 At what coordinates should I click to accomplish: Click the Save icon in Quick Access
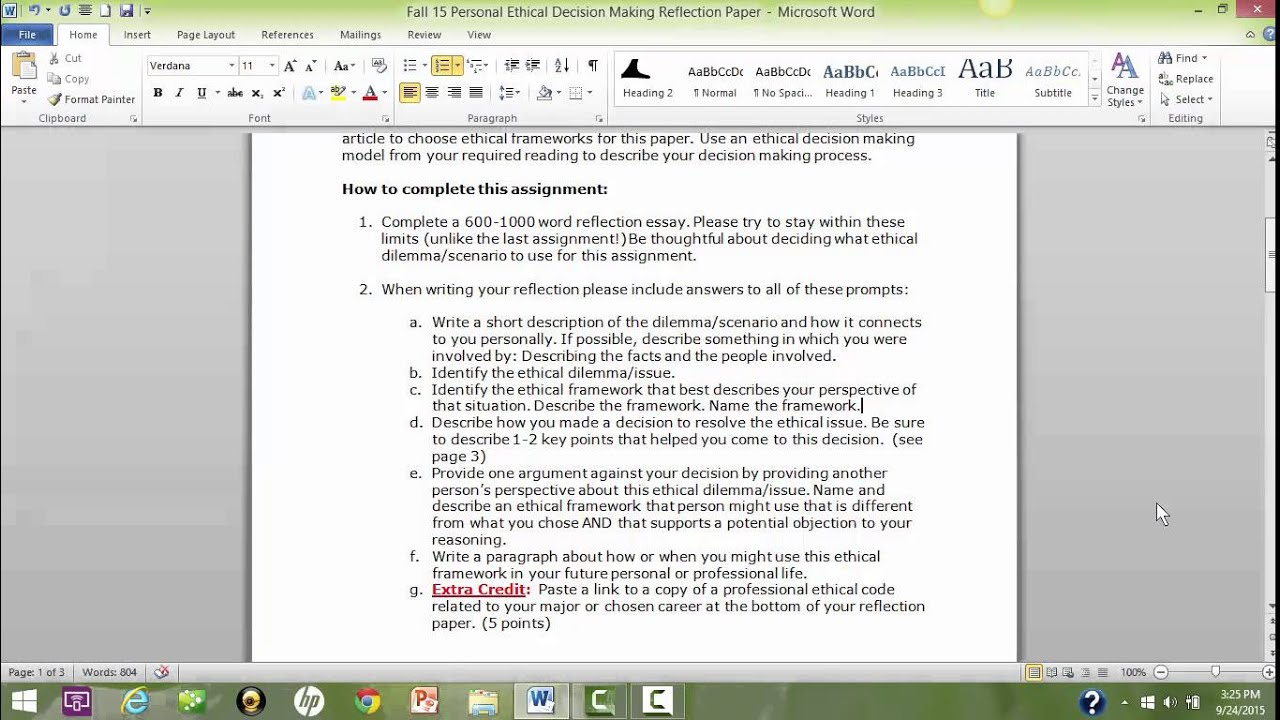(x=126, y=11)
